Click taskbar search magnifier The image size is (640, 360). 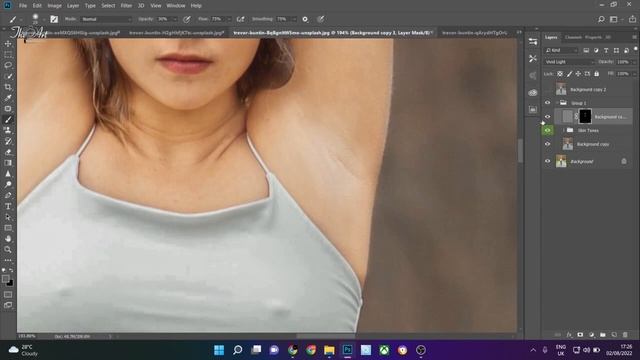238,350
